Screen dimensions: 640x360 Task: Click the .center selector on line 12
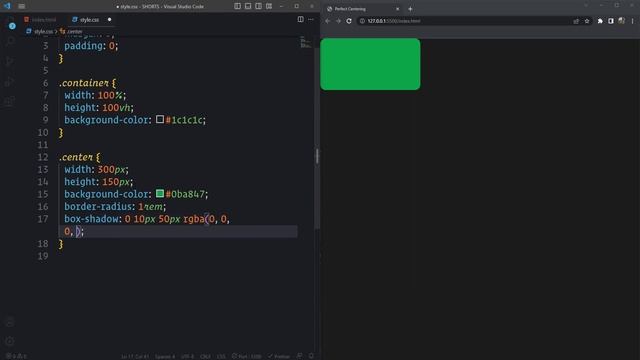pos(76,157)
